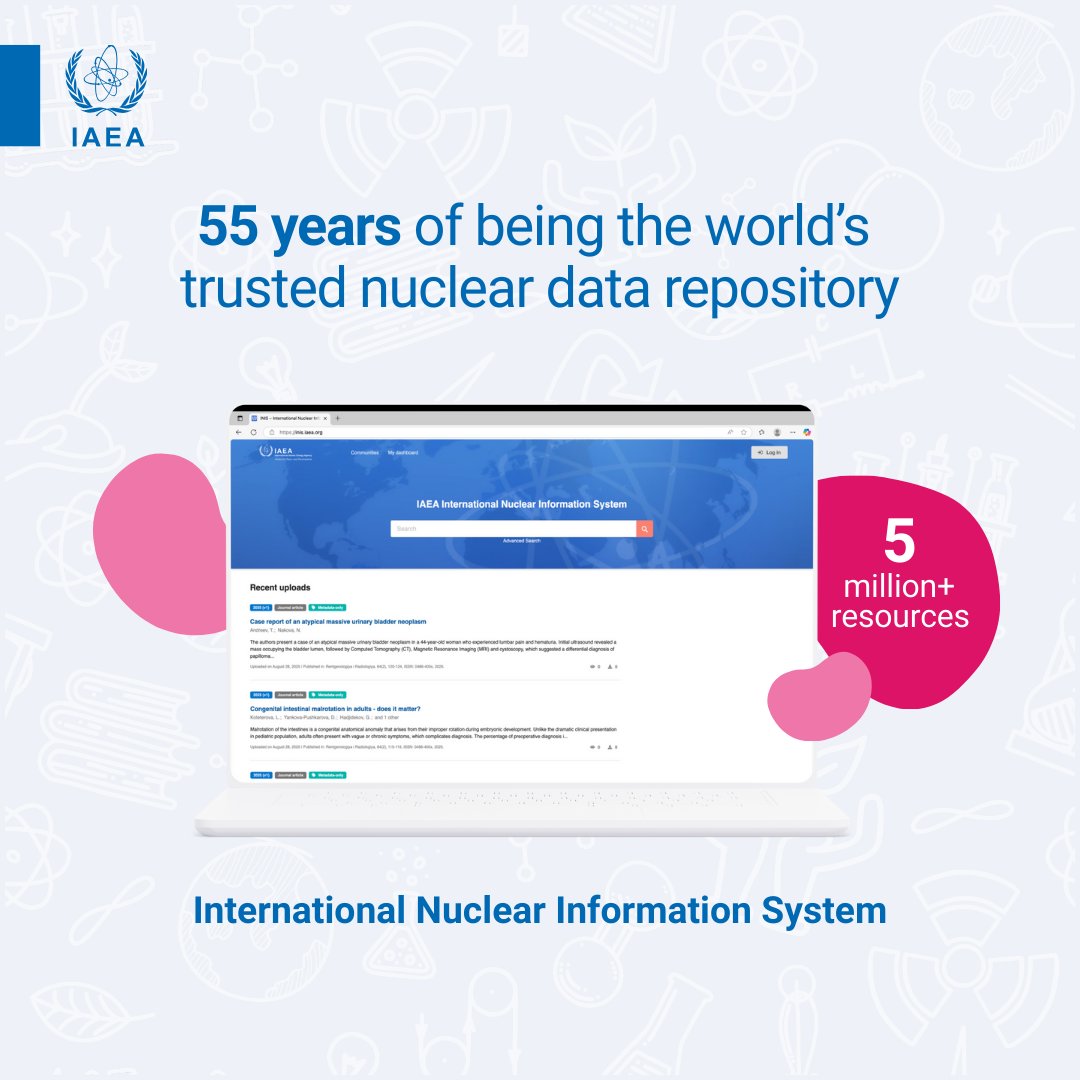
Task: Click the IAEA logo at top of graphic
Action: click(x=106, y=96)
